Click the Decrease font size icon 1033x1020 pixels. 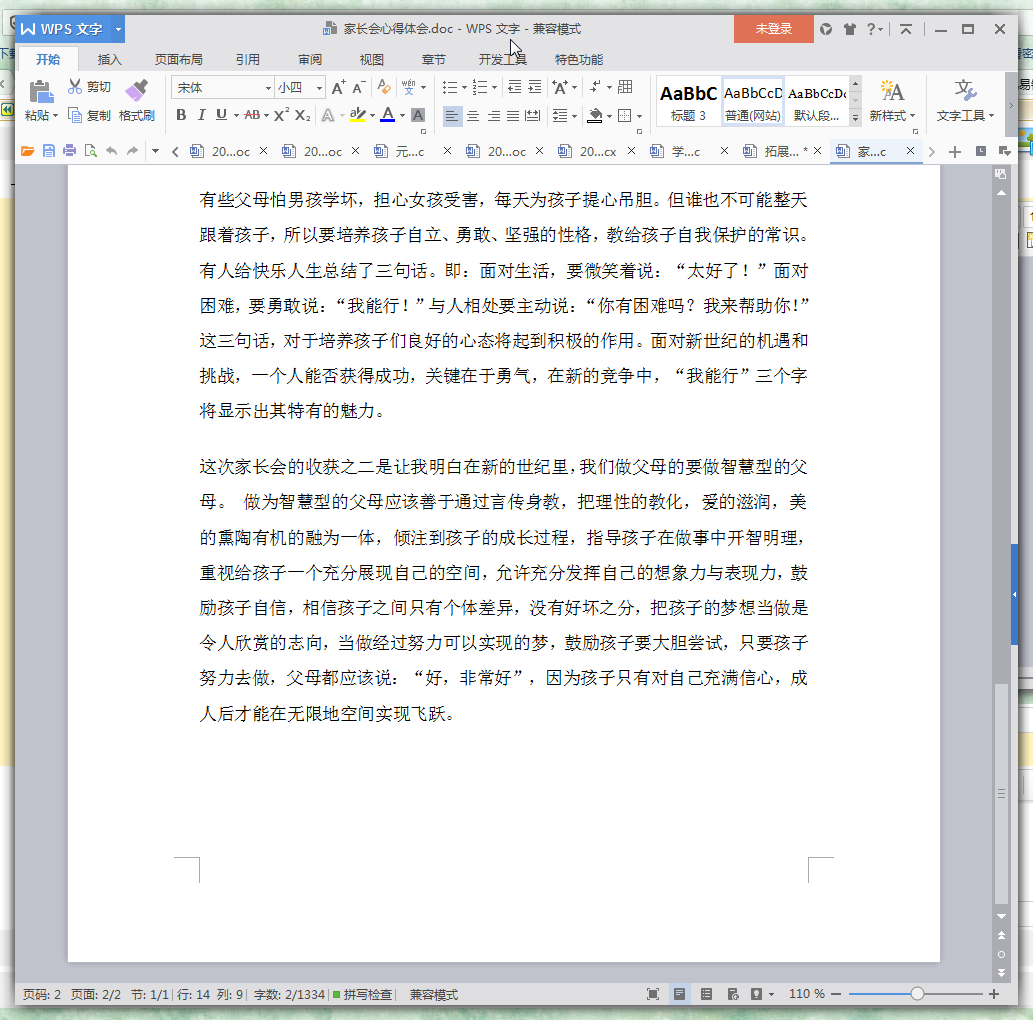[x=358, y=88]
